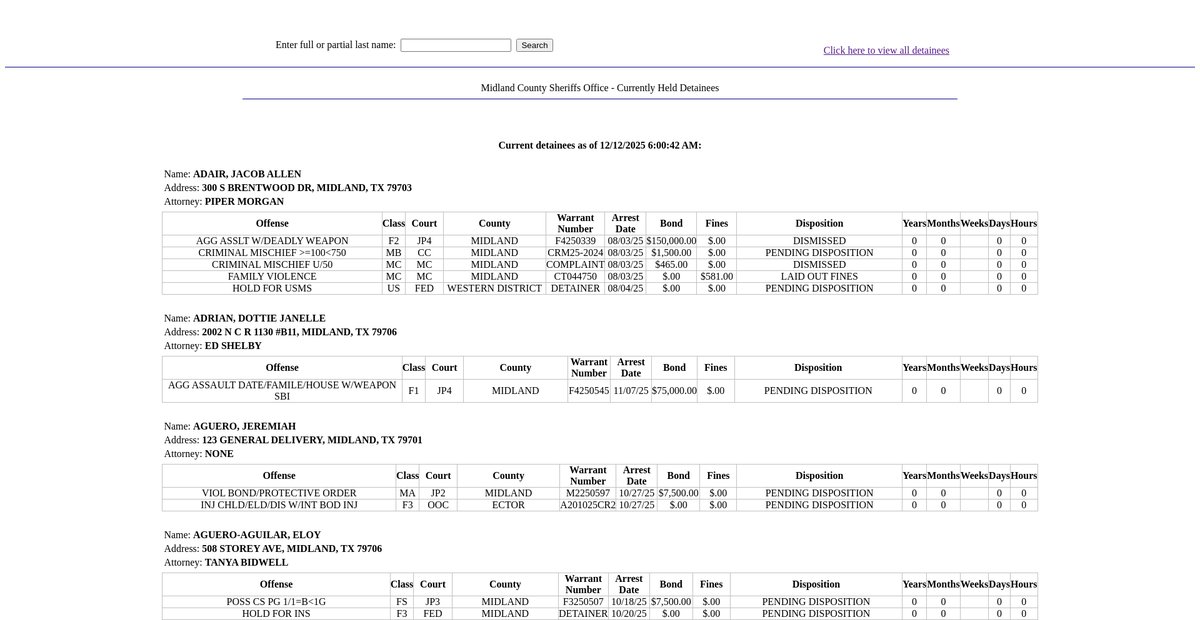
Task: Click the WESTERN DISTRICT county cell
Action: click(x=494, y=289)
